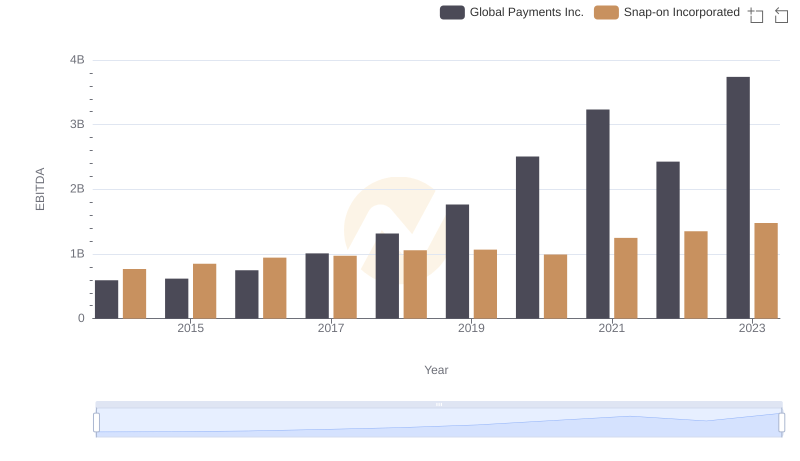
Task: Click the EBITDA axis title
Action: [x=40, y=189]
